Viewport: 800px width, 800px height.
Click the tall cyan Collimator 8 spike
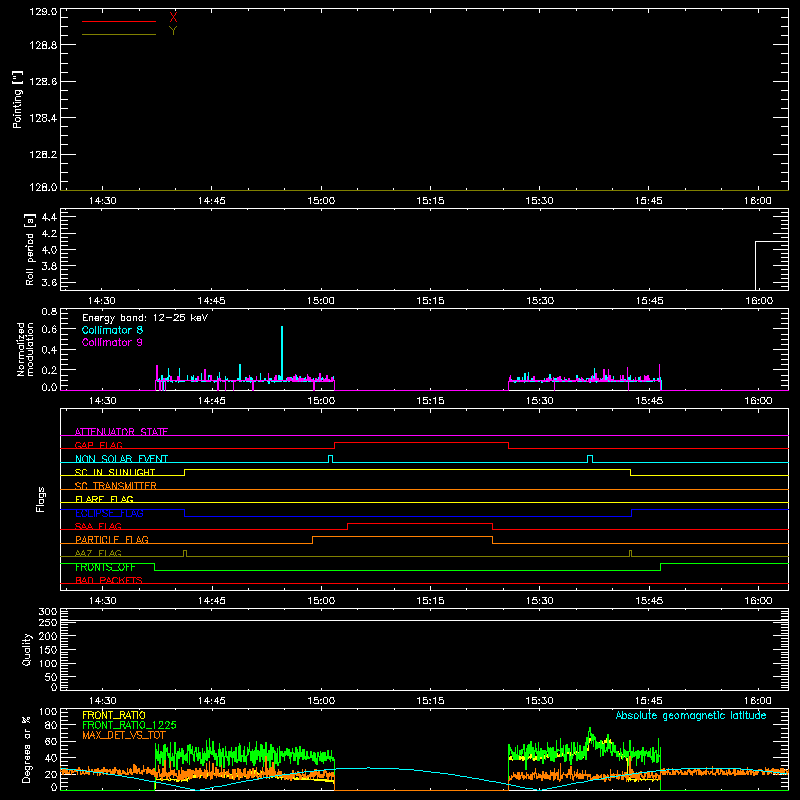282,353
